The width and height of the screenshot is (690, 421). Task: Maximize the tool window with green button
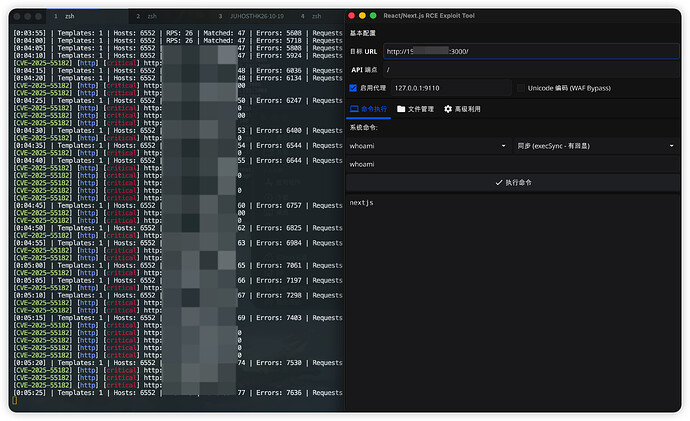click(x=374, y=16)
